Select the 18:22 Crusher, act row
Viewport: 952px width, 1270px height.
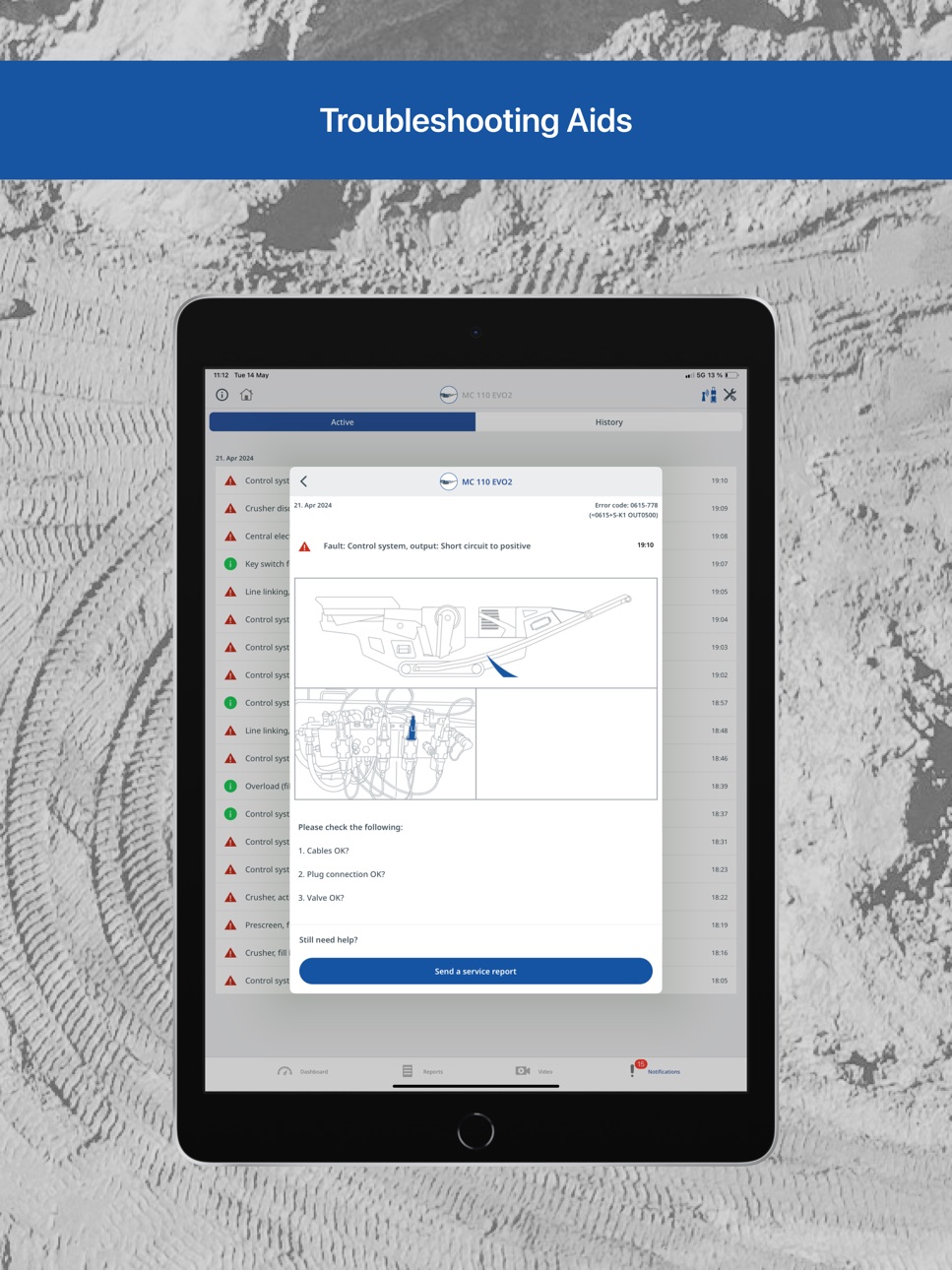476,898
